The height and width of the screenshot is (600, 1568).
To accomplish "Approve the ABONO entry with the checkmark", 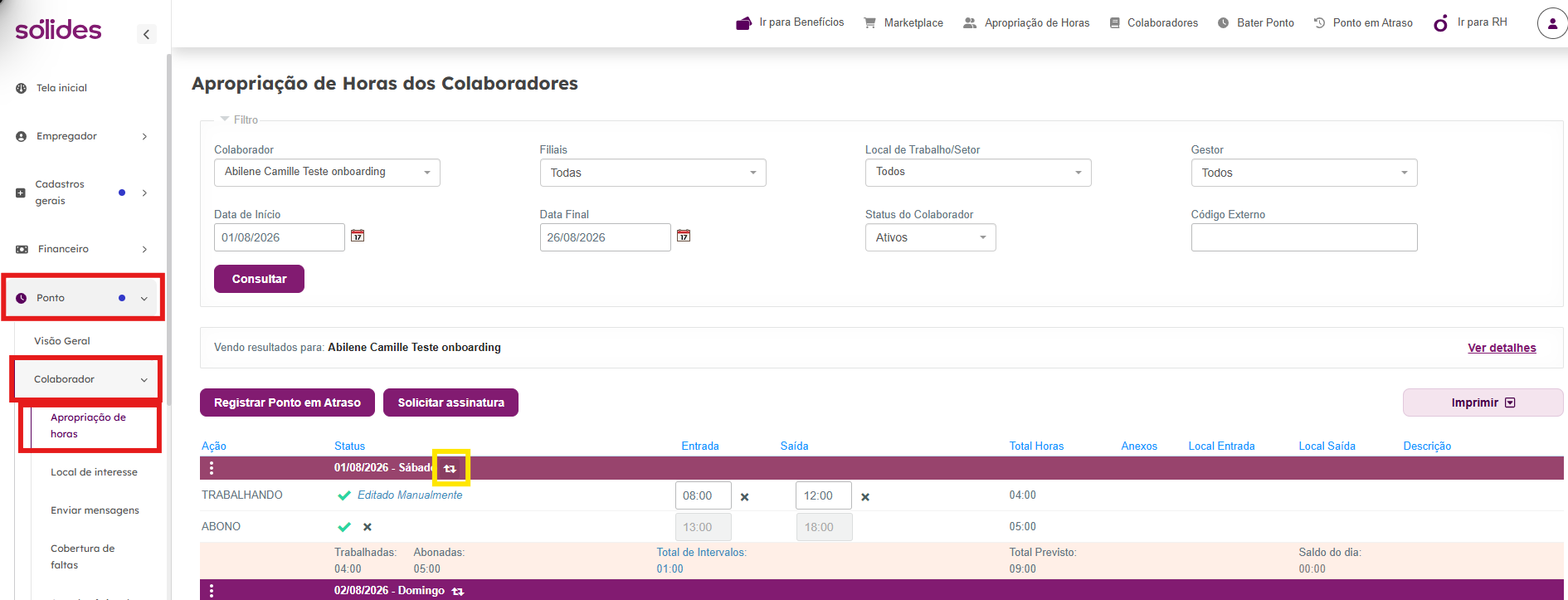I will pyautogui.click(x=344, y=527).
